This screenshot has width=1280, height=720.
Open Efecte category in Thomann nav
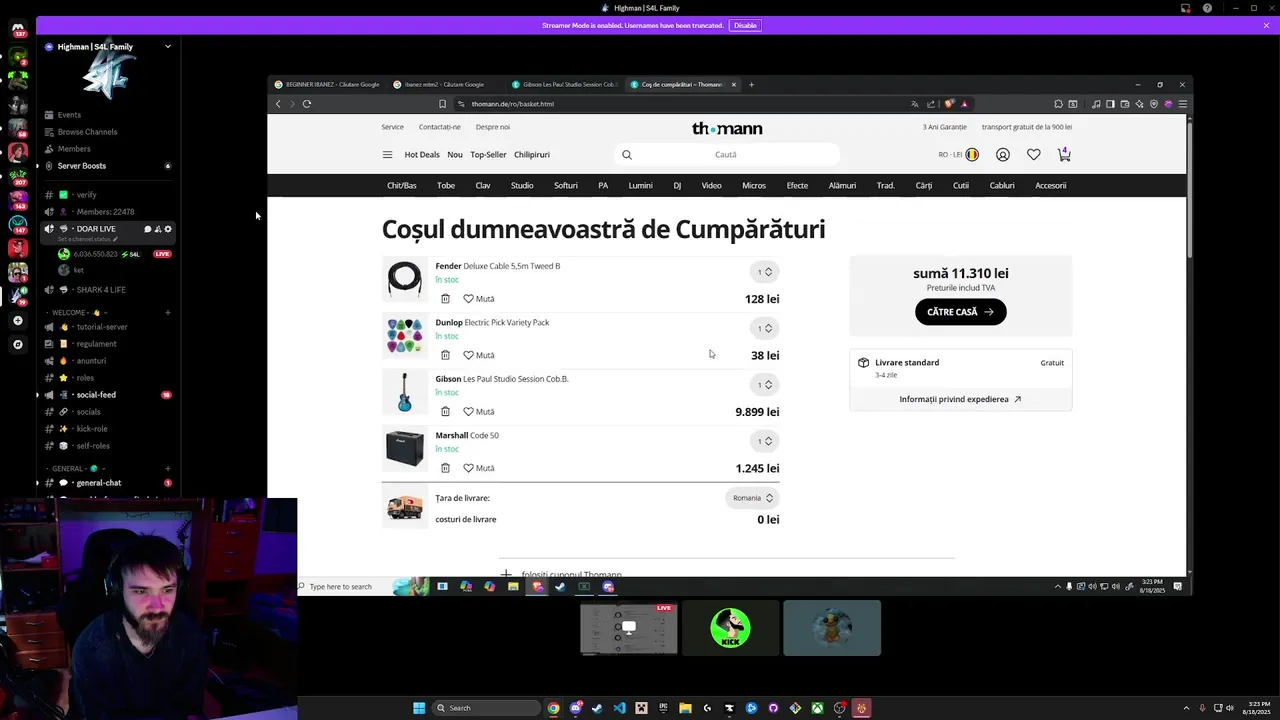(797, 186)
